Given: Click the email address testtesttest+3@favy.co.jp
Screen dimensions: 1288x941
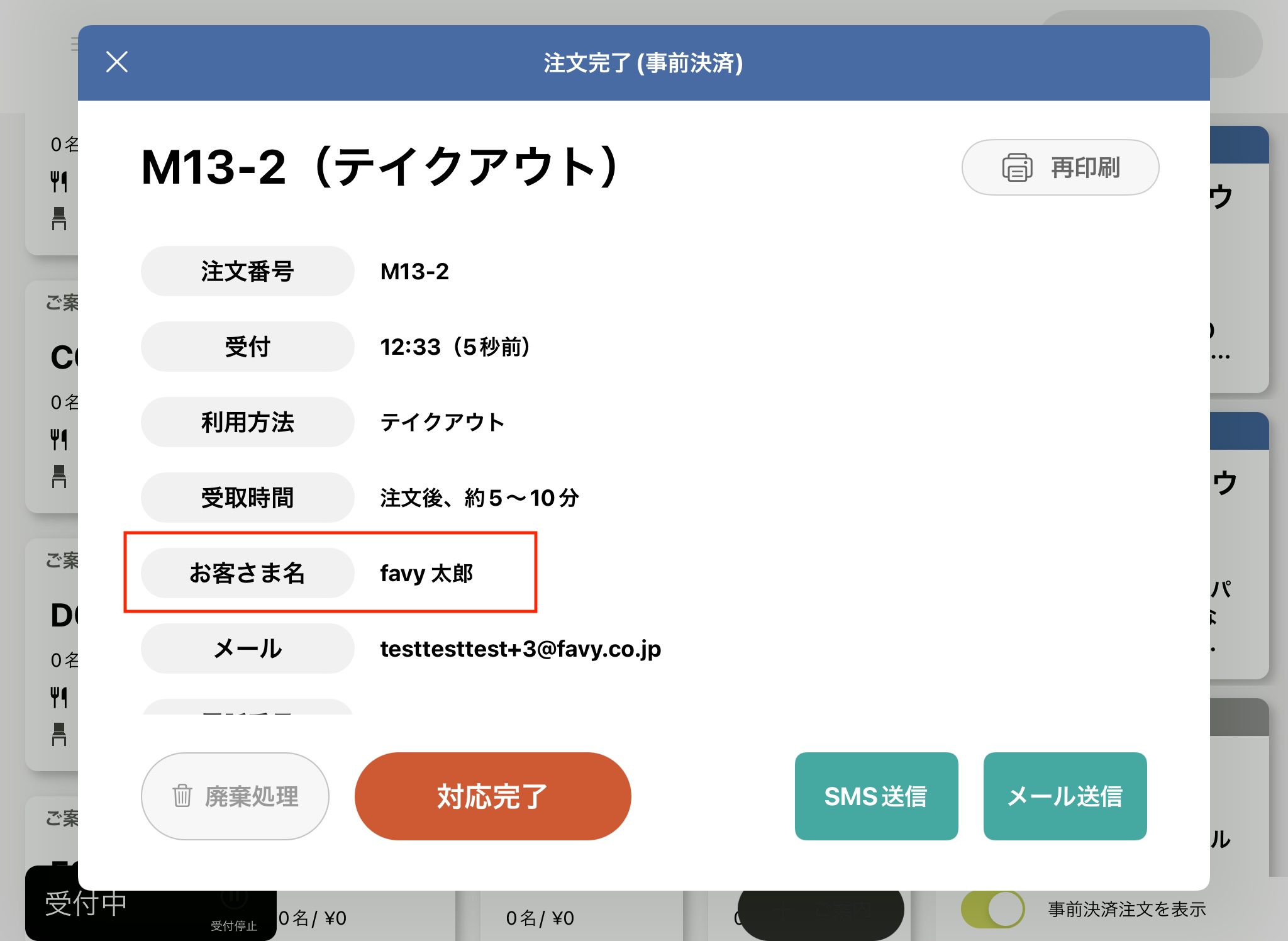Looking at the screenshot, I should click(x=520, y=649).
